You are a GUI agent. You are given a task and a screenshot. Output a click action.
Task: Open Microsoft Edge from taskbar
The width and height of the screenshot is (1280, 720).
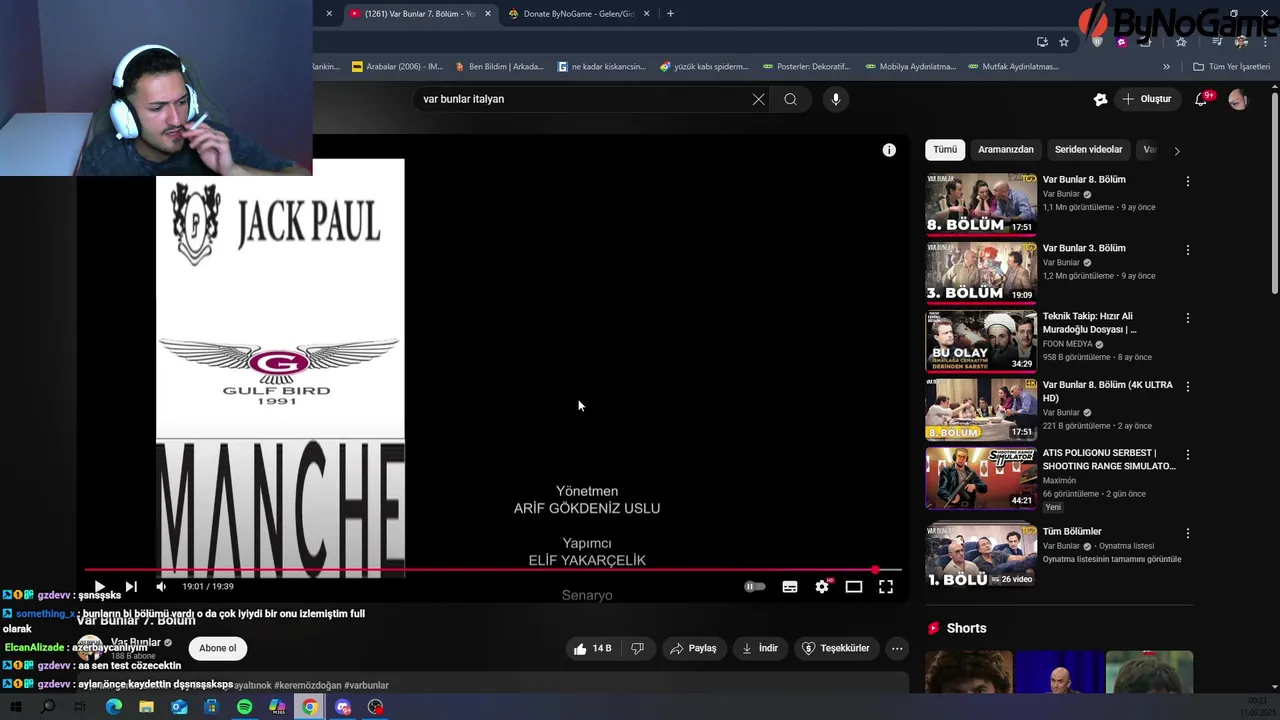pos(114,707)
